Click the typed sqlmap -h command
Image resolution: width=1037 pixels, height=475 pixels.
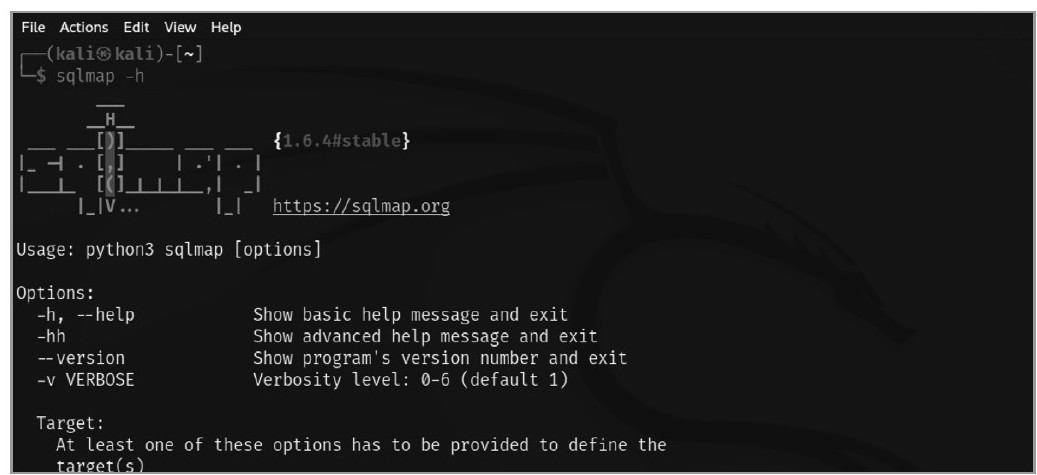pyautogui.click(x=100, y=76)
